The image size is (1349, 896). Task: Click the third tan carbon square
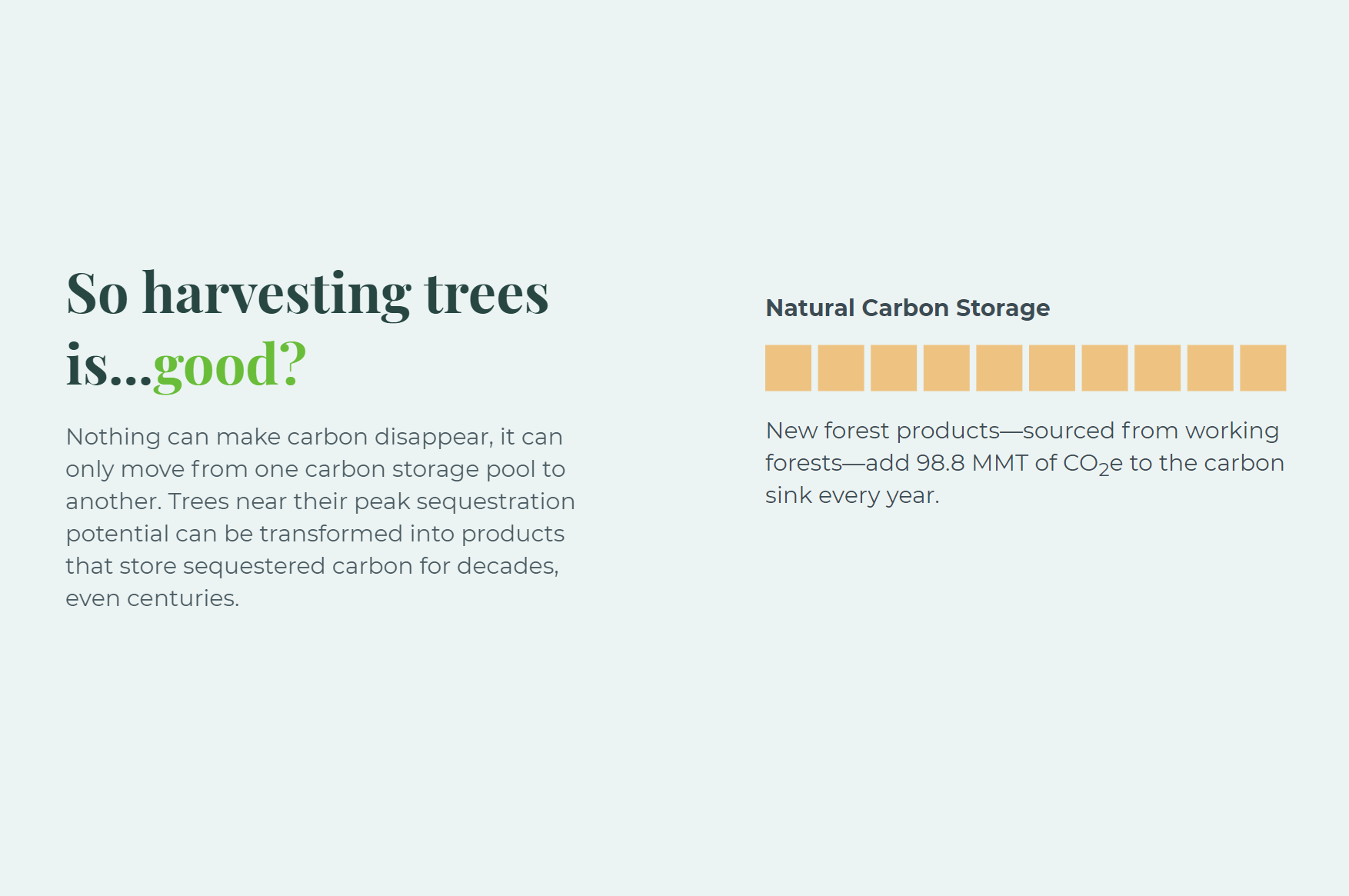tap(894, 368)
